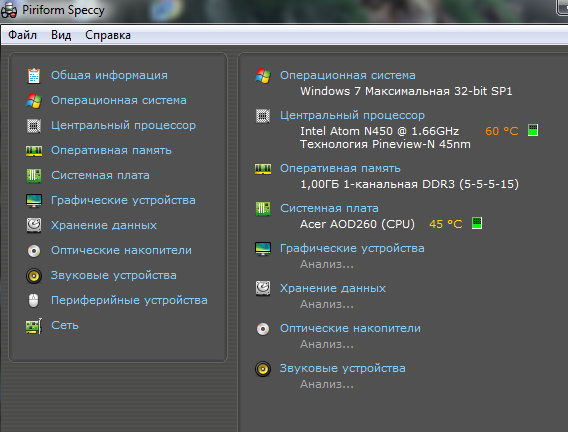The height and width of the screenshot is (432, 568).
Task: Open the Файл menu
Action: click(22, 35)
